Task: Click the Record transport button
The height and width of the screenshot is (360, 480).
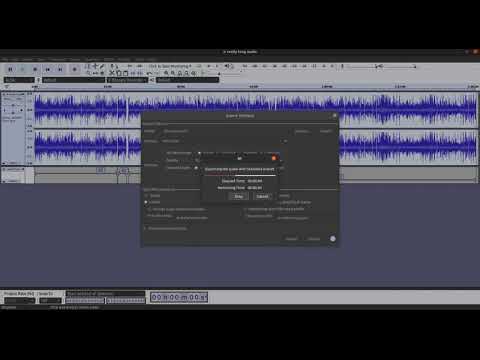Action: pos(74,69)
